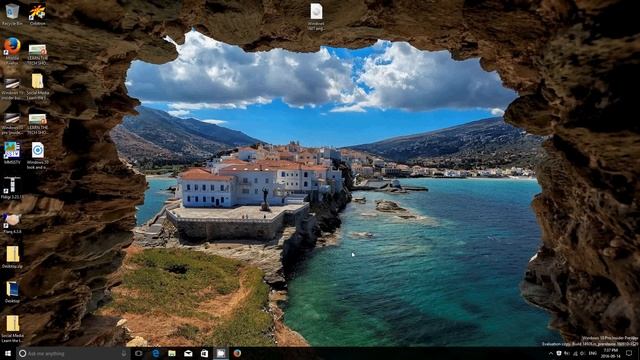The width and height of the screenshot is (640, 360).
Task: Select the Flarq 4.3.6 shortcut
Action: (x=12, y=223)
